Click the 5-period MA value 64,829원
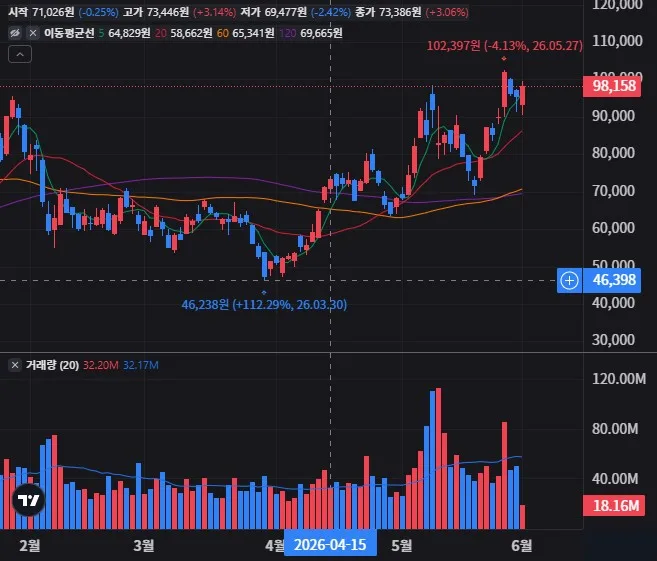 pos(129,33)
